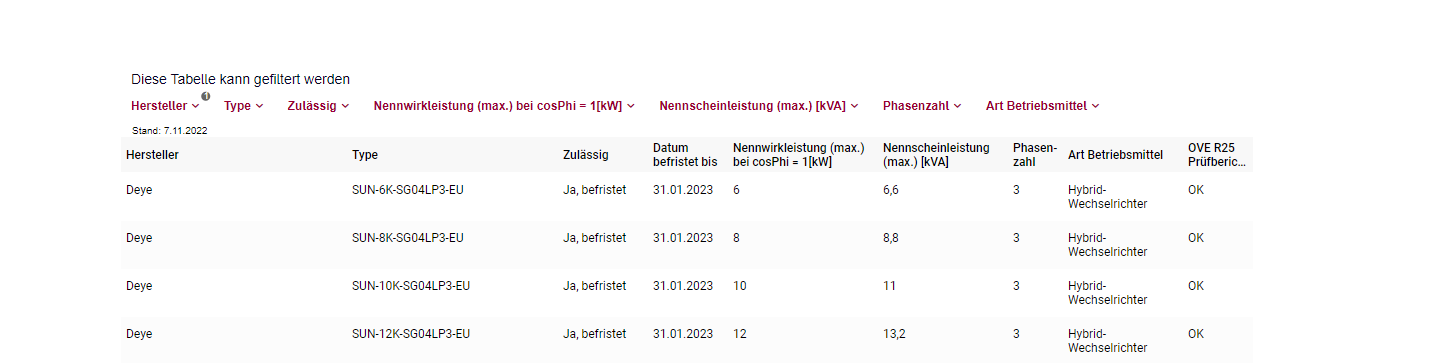
Task: Click chevron arrow next to Zulässig filter
Action: pos(345,106)
